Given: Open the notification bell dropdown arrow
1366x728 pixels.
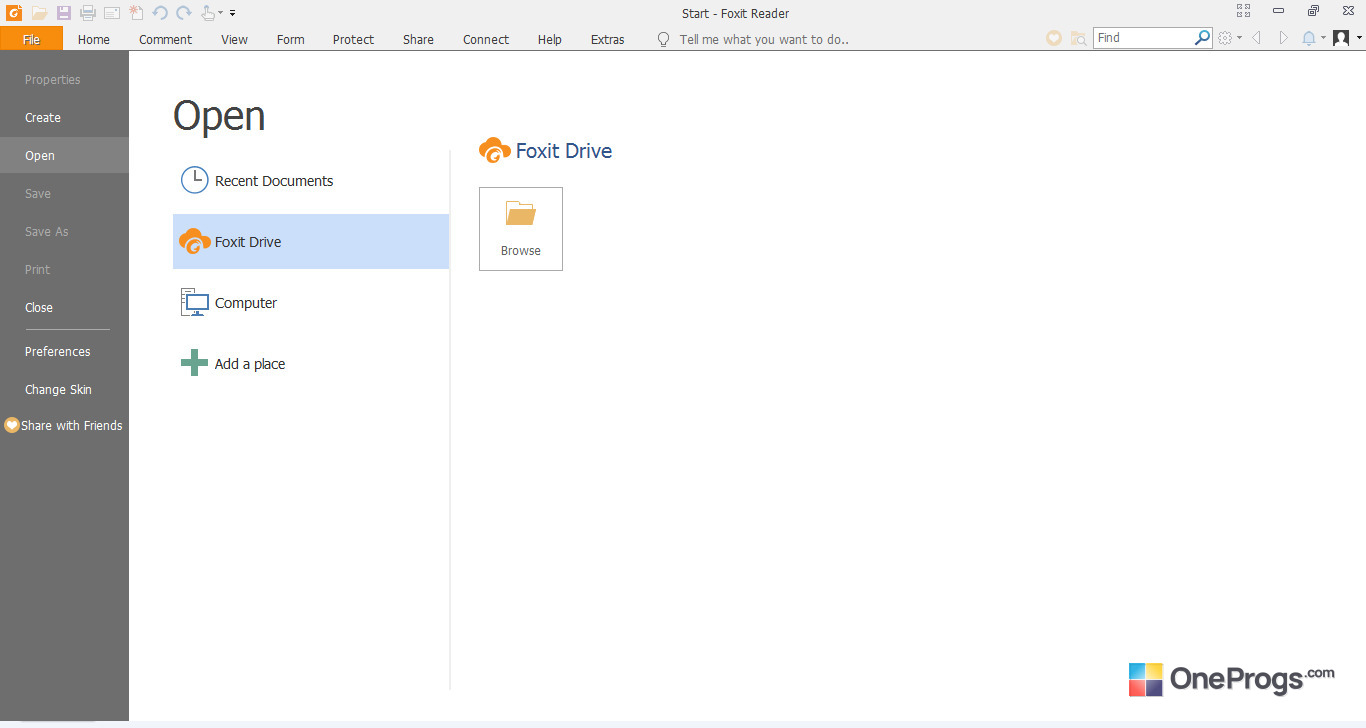Looking at the screenshot, I should point(1323,38).
